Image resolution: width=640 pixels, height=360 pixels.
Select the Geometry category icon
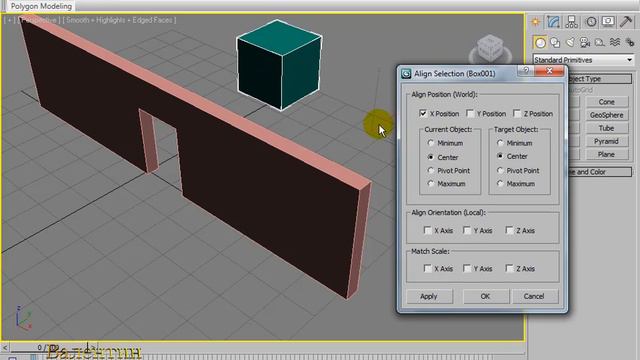coord(540,42)
